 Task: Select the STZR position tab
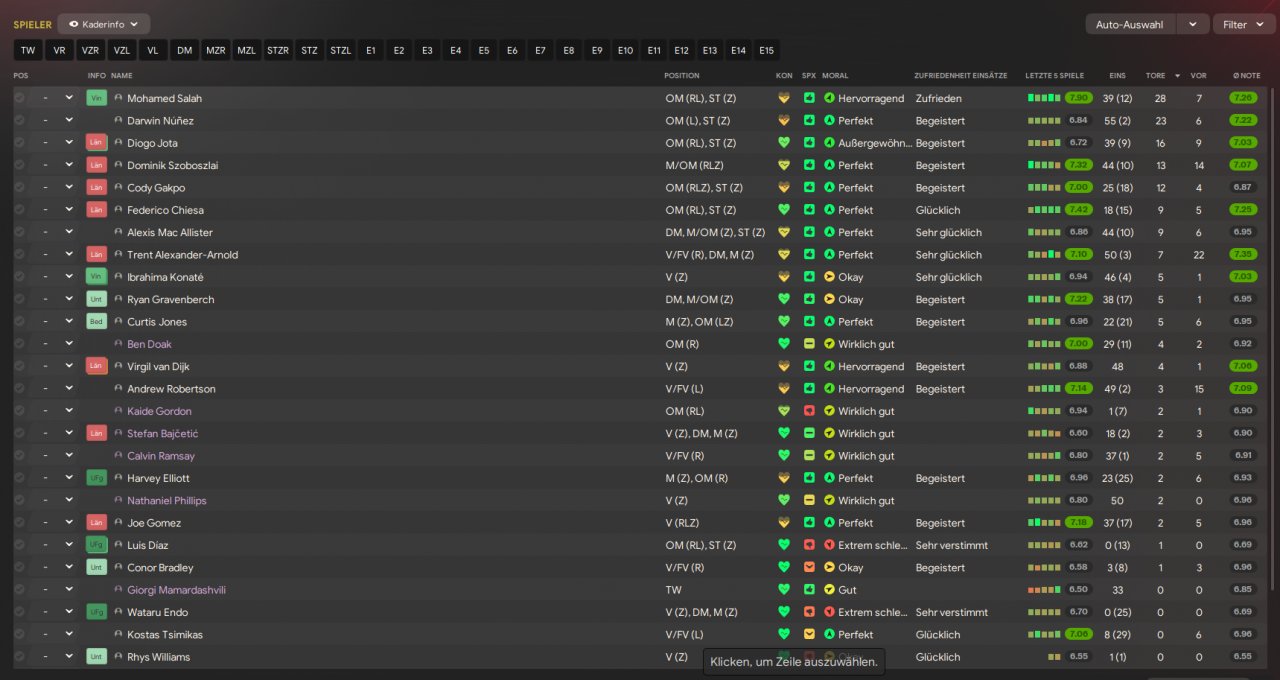tap(278, 50)
